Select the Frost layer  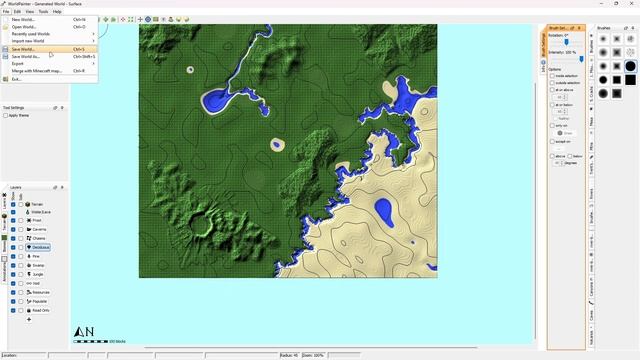point(34,220)
